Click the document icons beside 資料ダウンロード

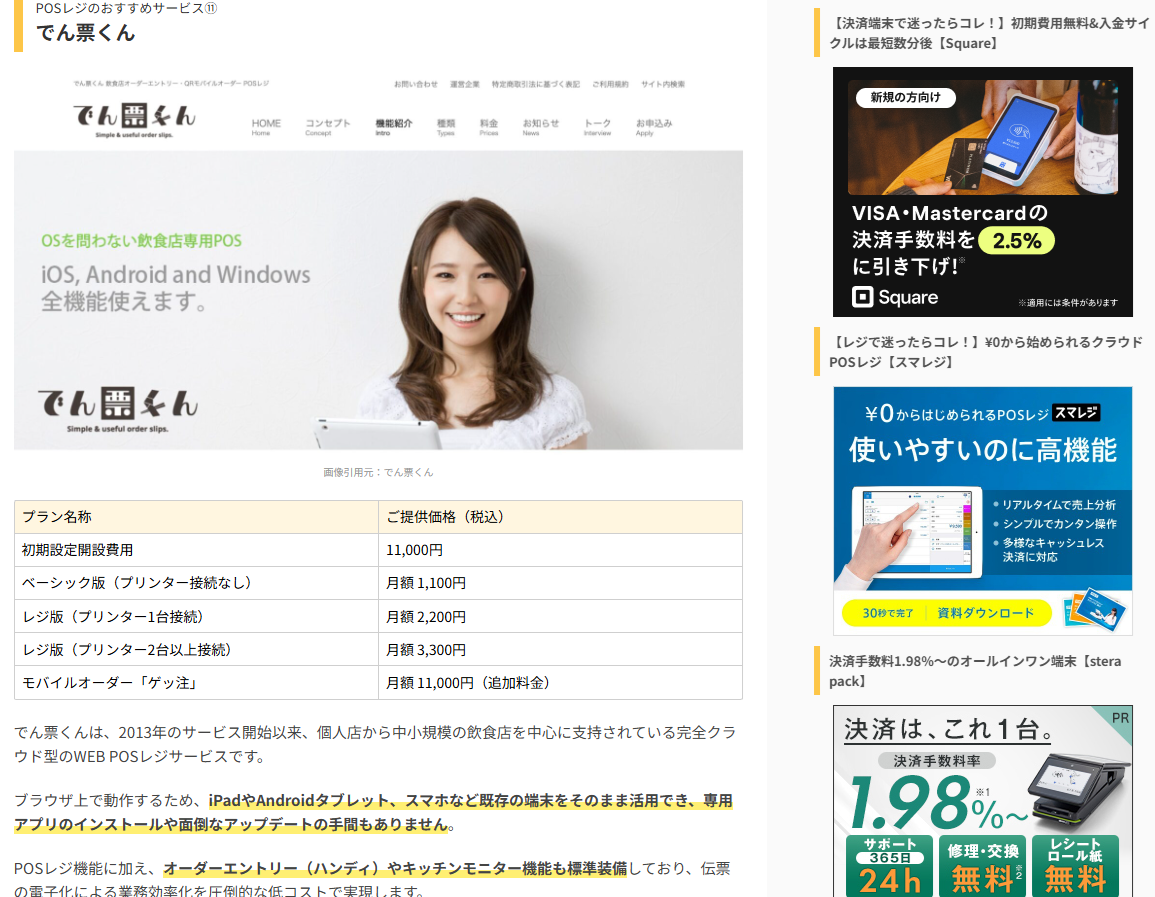click(1095, 609)
